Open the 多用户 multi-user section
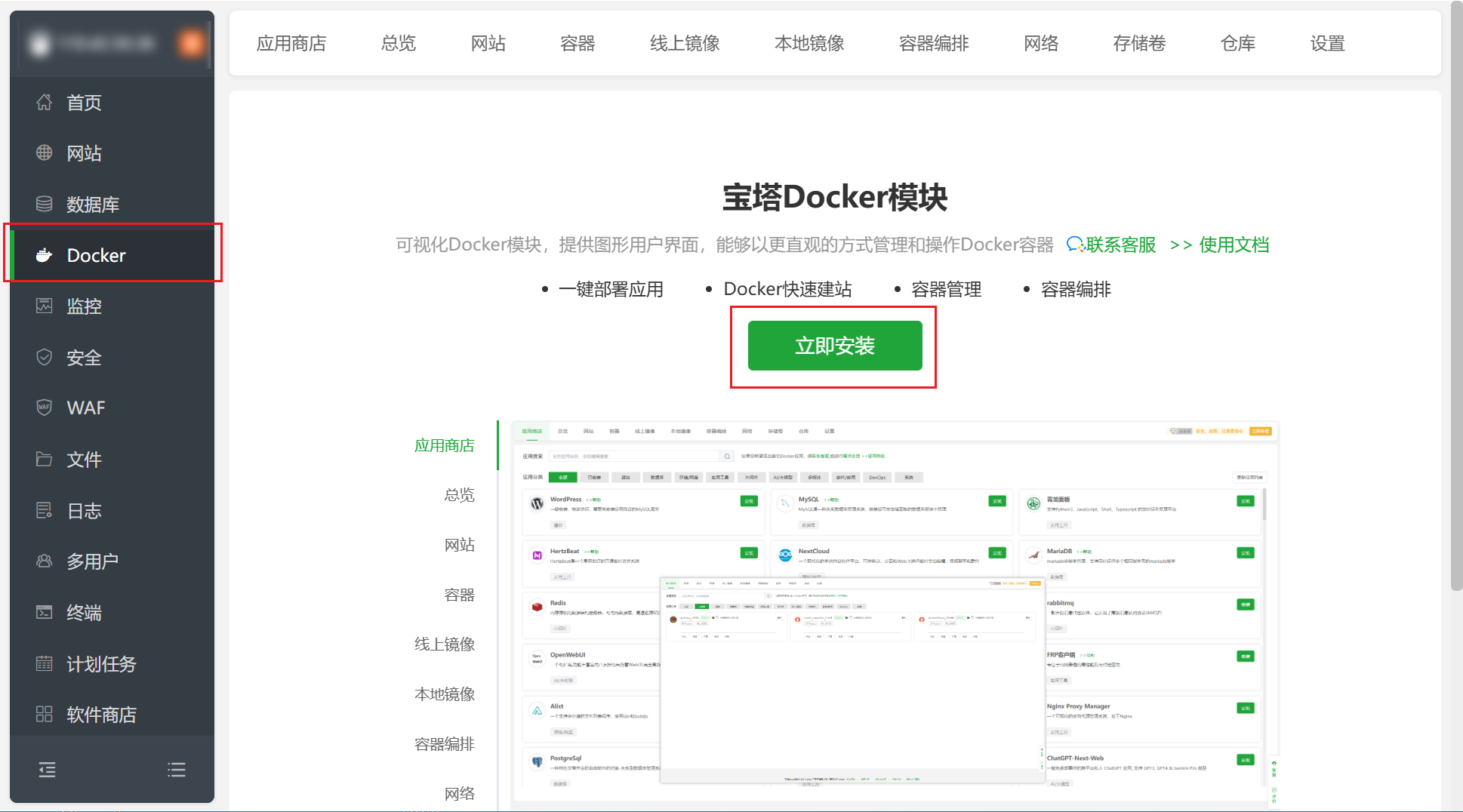This screenshot has width=1463, height=812. [93, 561]
